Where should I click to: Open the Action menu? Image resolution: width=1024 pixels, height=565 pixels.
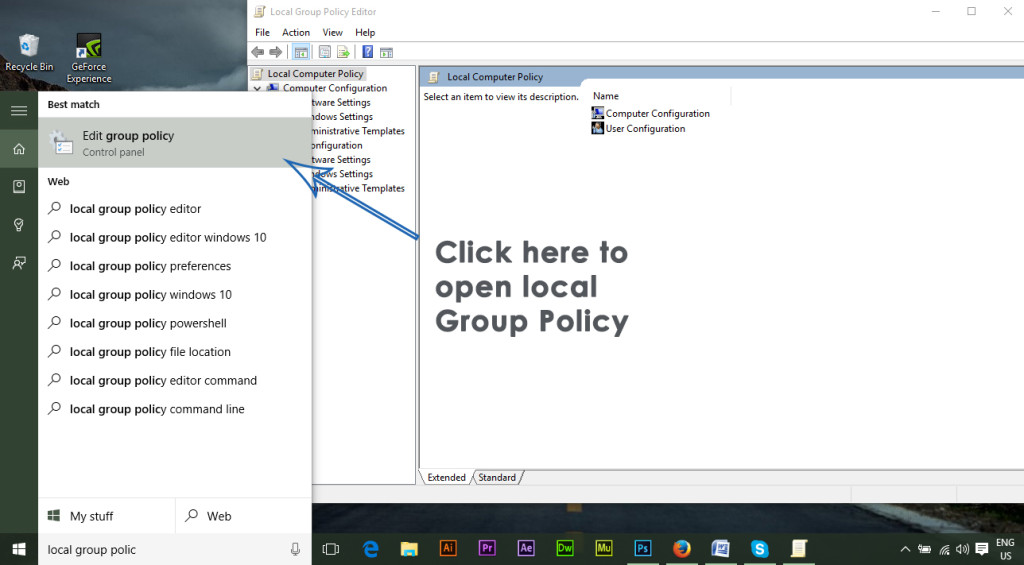[296, 33]
